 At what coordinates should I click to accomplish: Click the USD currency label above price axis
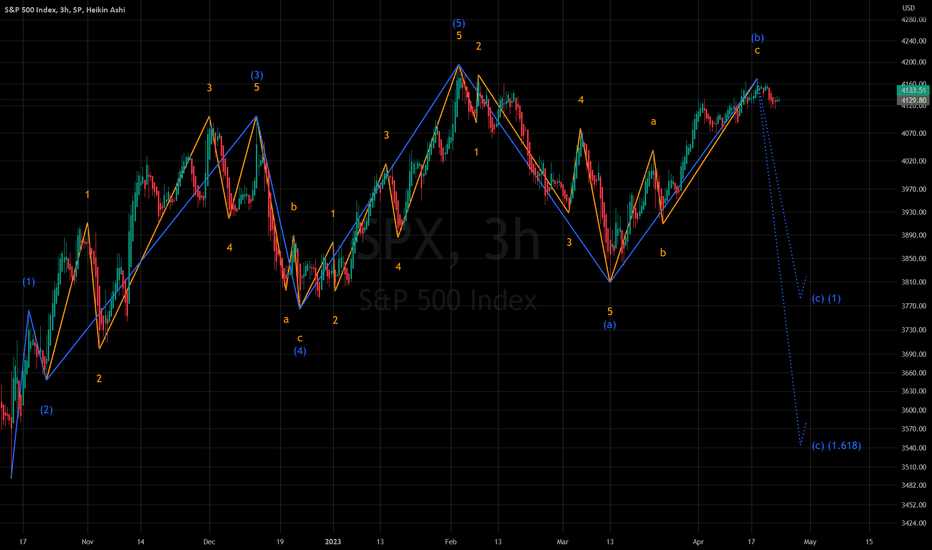908,8
